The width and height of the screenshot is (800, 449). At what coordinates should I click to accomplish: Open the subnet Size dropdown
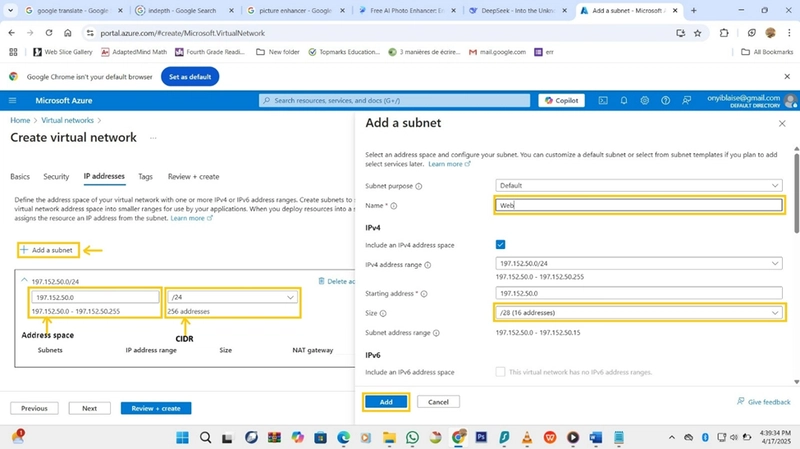639,313
